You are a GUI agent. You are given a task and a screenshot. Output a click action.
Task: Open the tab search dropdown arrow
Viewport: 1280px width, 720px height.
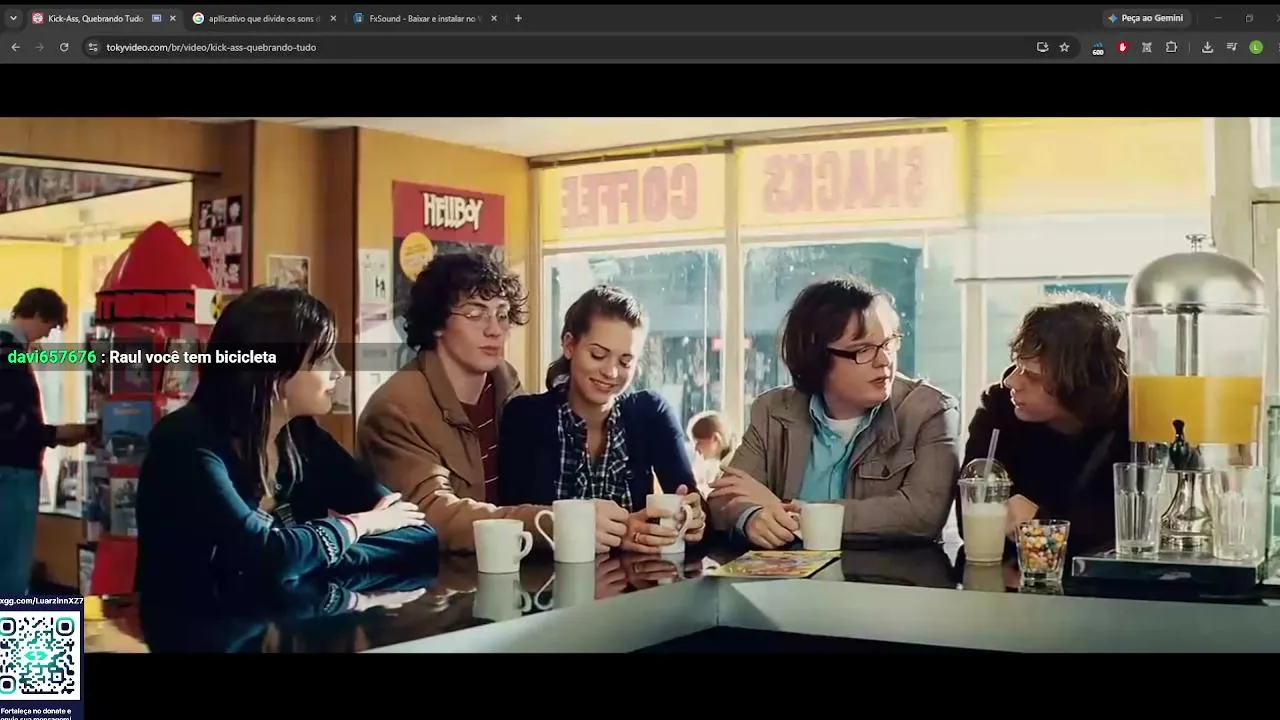pos(13,18)
